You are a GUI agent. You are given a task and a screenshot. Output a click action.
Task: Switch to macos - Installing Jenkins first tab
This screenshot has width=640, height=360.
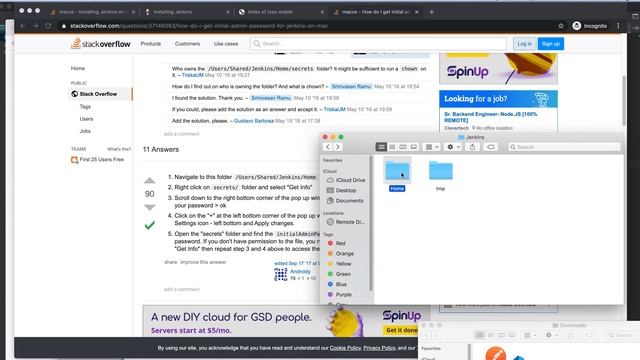click(x=92, y=12)
